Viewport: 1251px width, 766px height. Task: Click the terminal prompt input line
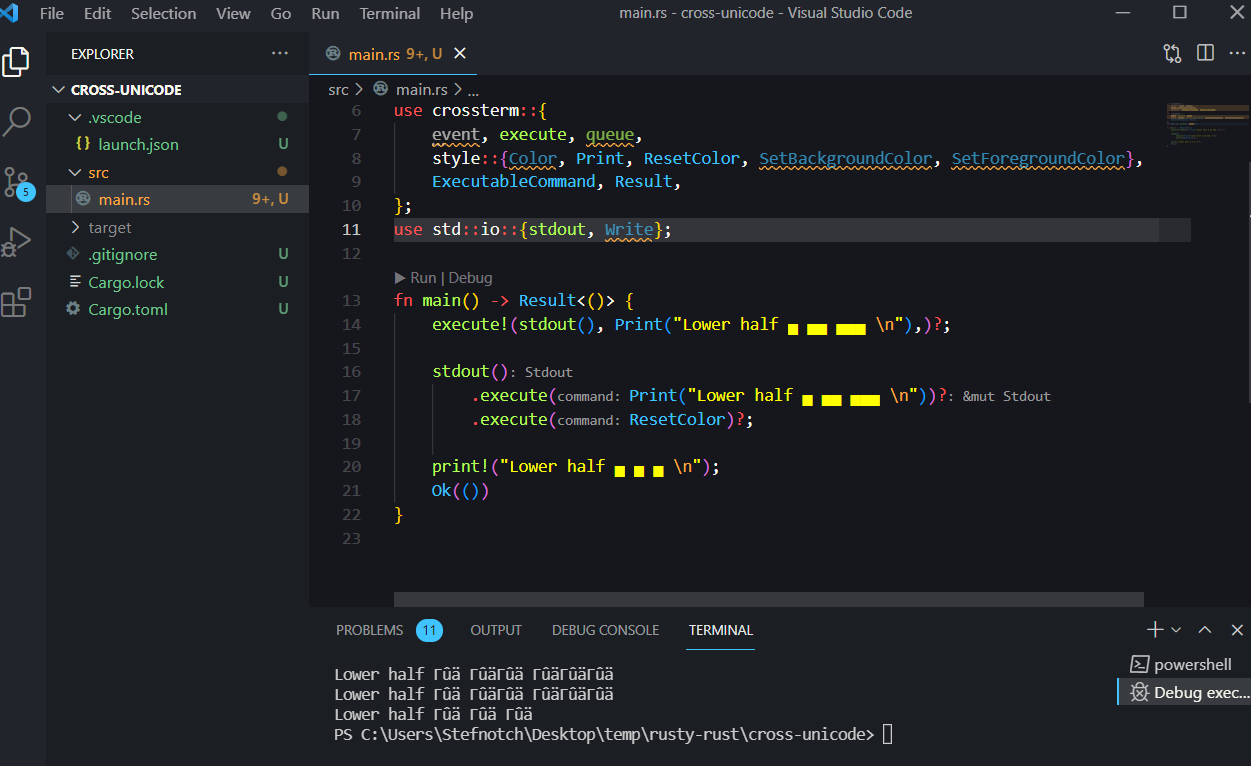(612, 735)
